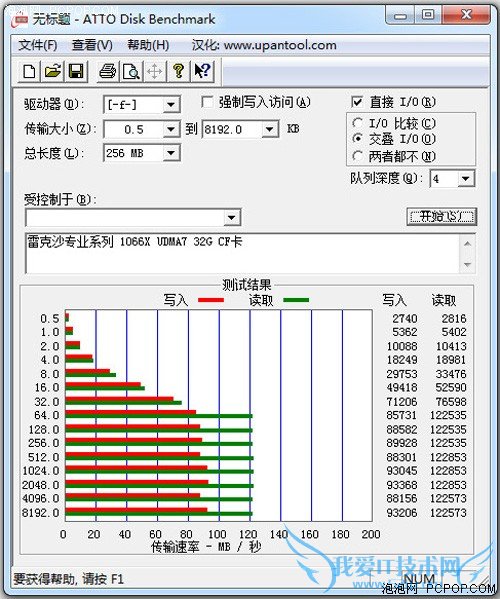Maximize the ATTO Disk Benchmark window
Image resolution: width=500 pixels, height=599 pixels.
click(x=428, y=16)
